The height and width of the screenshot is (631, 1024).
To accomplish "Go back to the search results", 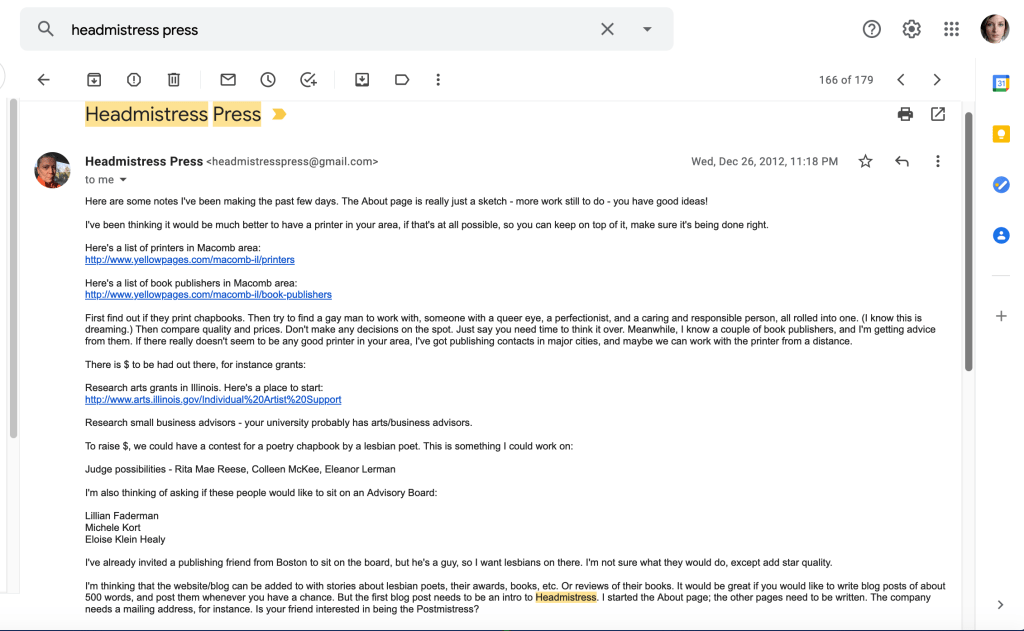I will point(43,80).
